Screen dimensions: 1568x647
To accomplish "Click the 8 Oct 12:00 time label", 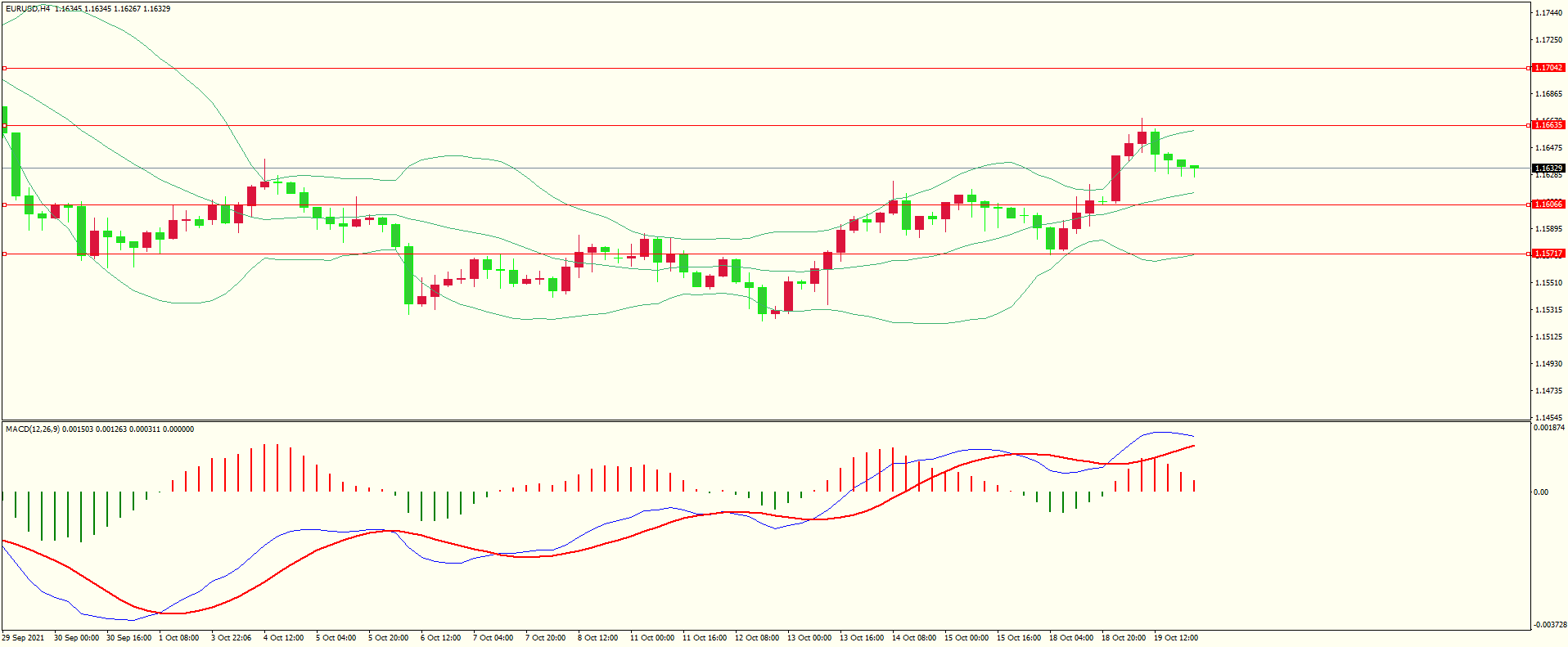I will tap(597, 638).
